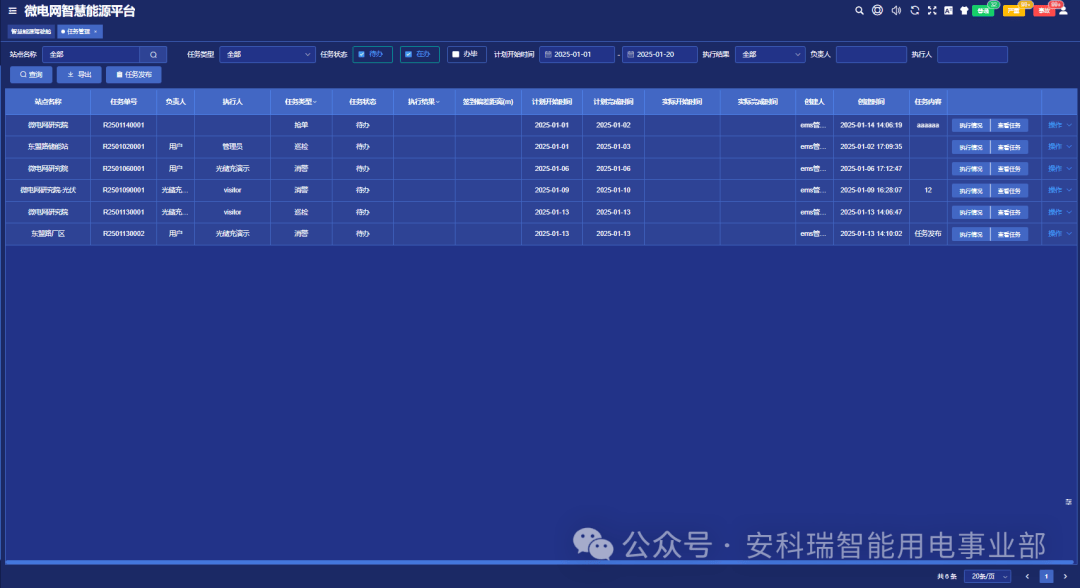Close the 任务管理 tab
Image resolution: width=1080 pixels, height=588 pixels.
[96, 32]
